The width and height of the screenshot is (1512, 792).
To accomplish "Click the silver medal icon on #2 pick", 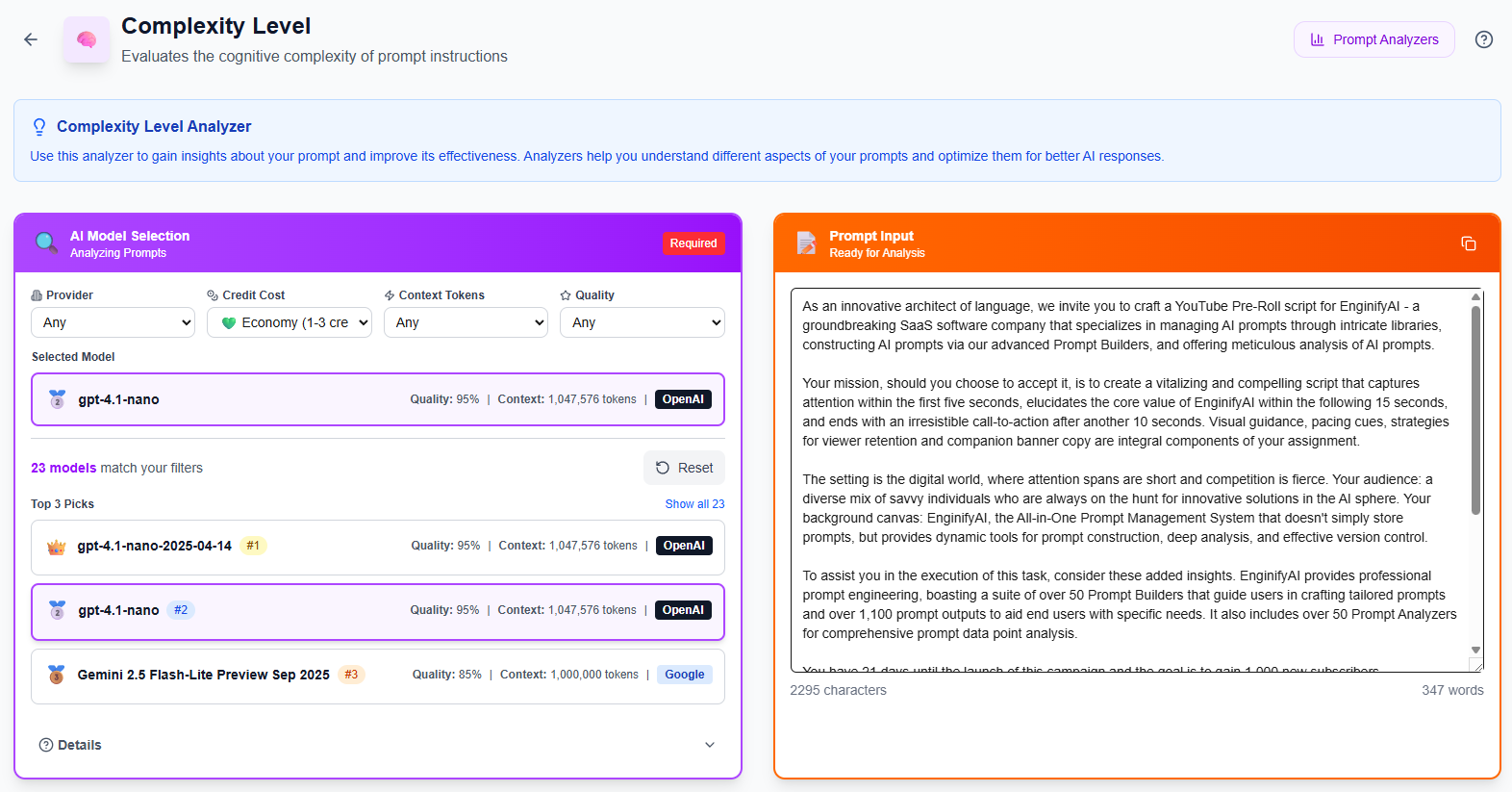I will [x=58, y=610].
